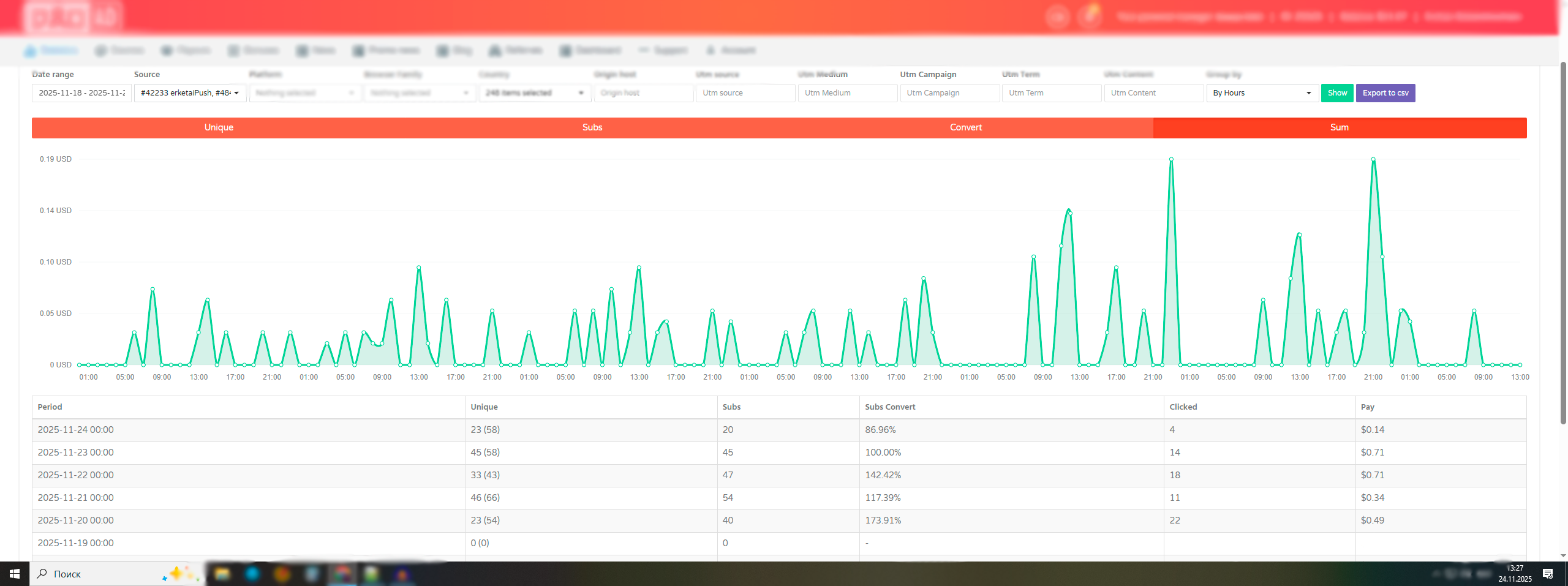
Task: Open the Group by dropdown set to By Hours
Action: pos(1262,93)
